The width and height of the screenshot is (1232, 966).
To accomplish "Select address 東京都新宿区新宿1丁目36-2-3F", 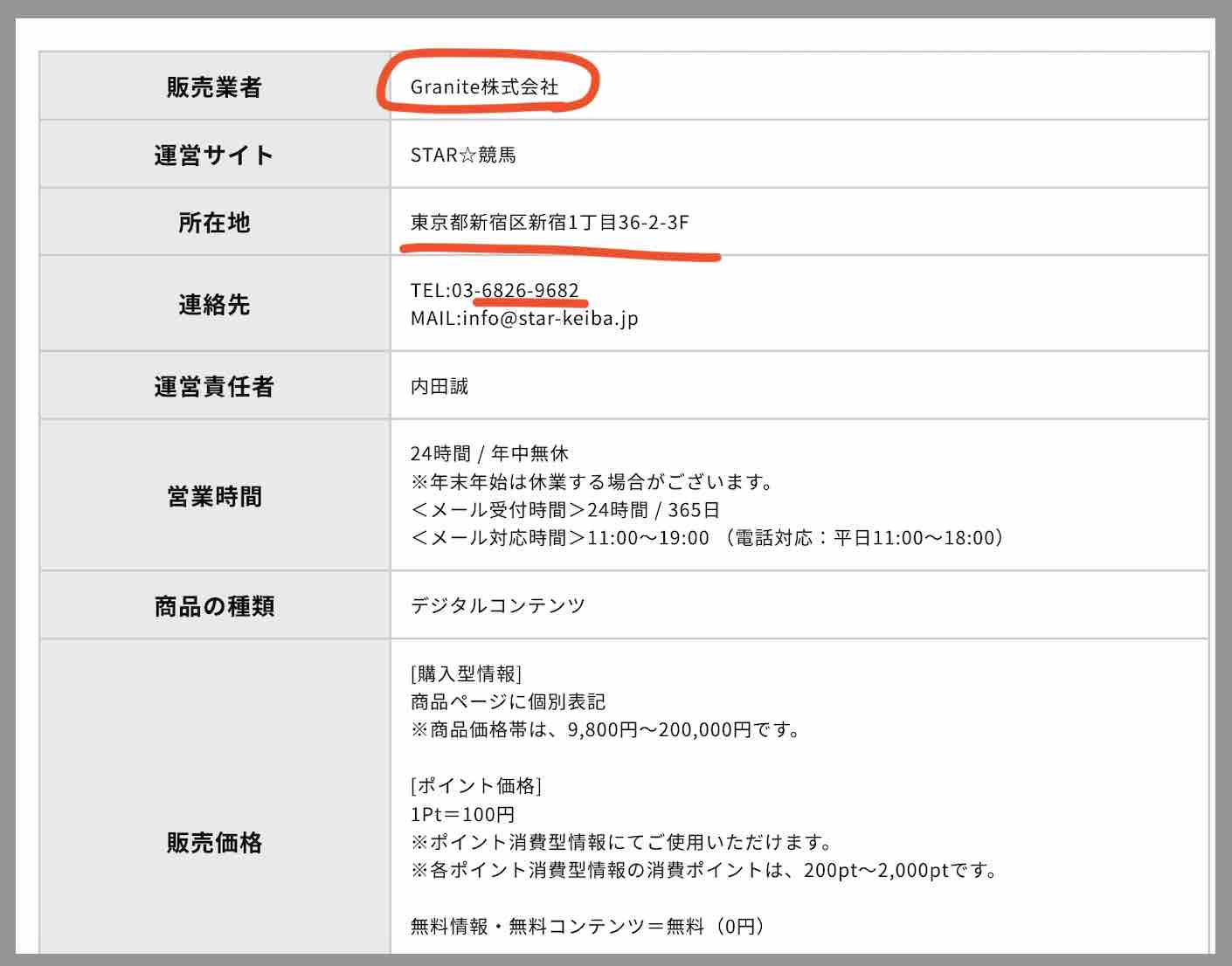I will (550, 222).
